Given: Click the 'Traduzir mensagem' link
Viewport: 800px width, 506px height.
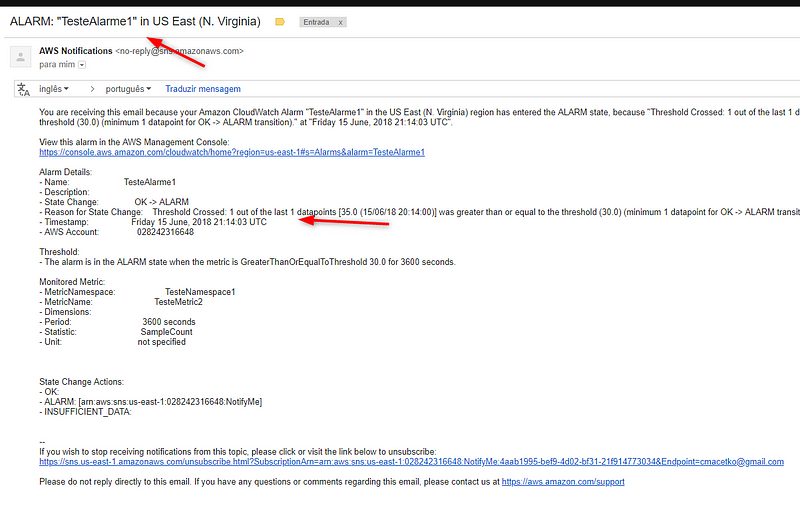Looking at the screenshot, I should pos(203,89).
